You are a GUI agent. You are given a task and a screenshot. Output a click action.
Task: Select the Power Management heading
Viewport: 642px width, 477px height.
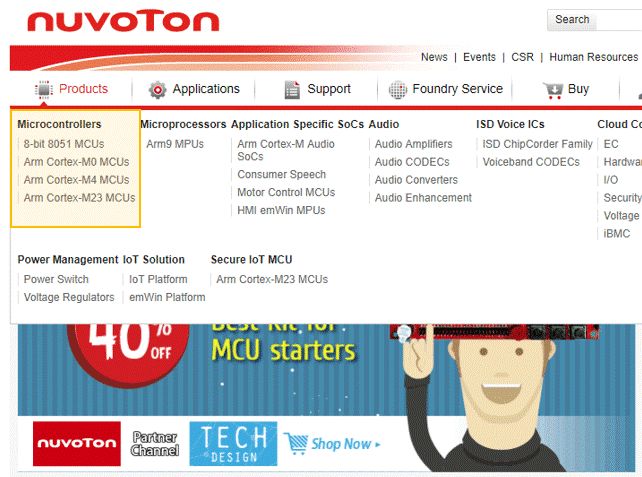(x=68, y=260)
